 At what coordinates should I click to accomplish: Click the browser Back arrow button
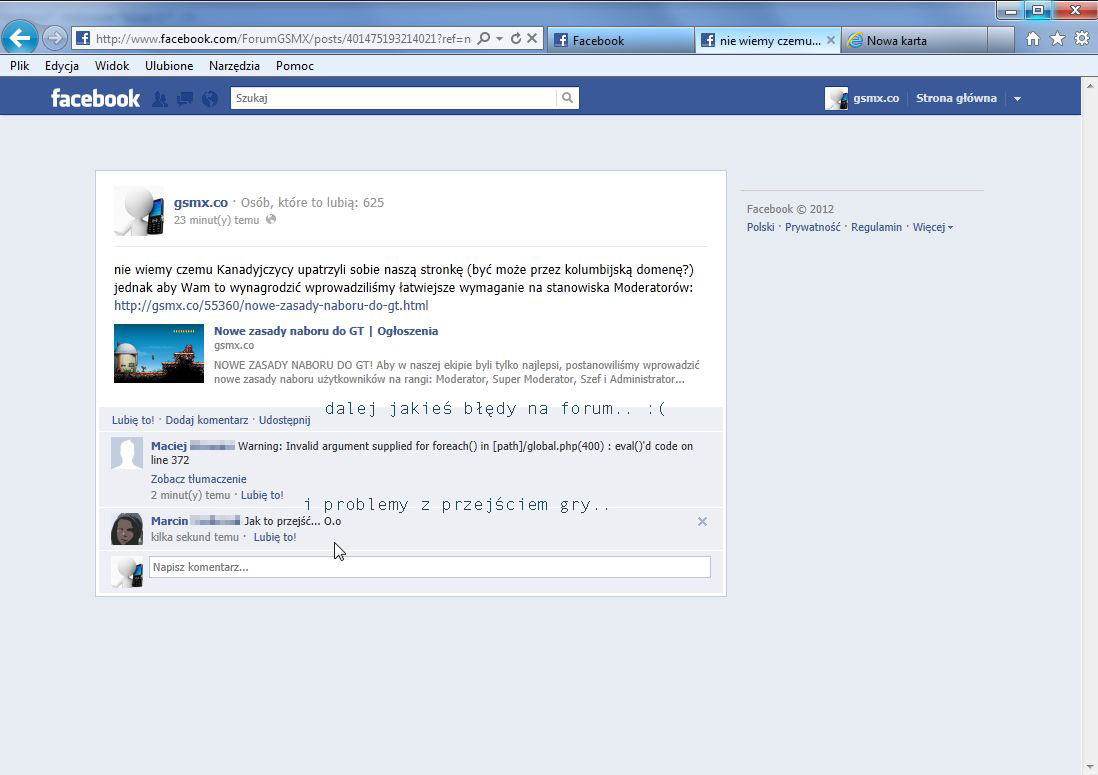tap(20, 39)
